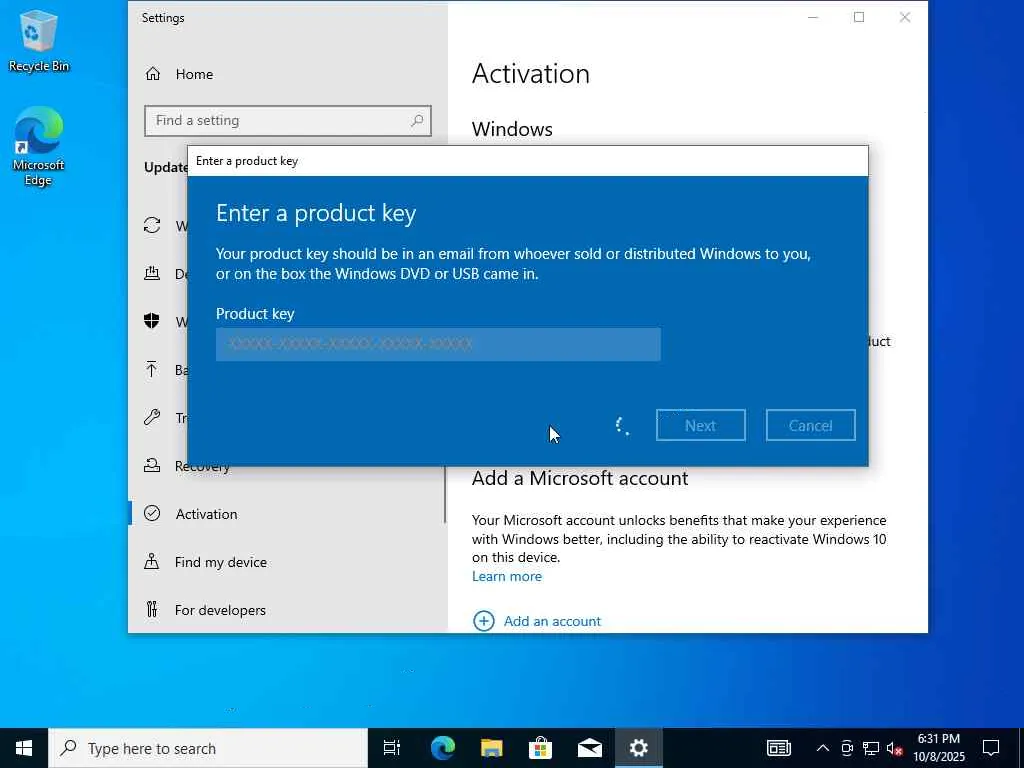Select the Windows Security shield icon

tap(152, 321)
